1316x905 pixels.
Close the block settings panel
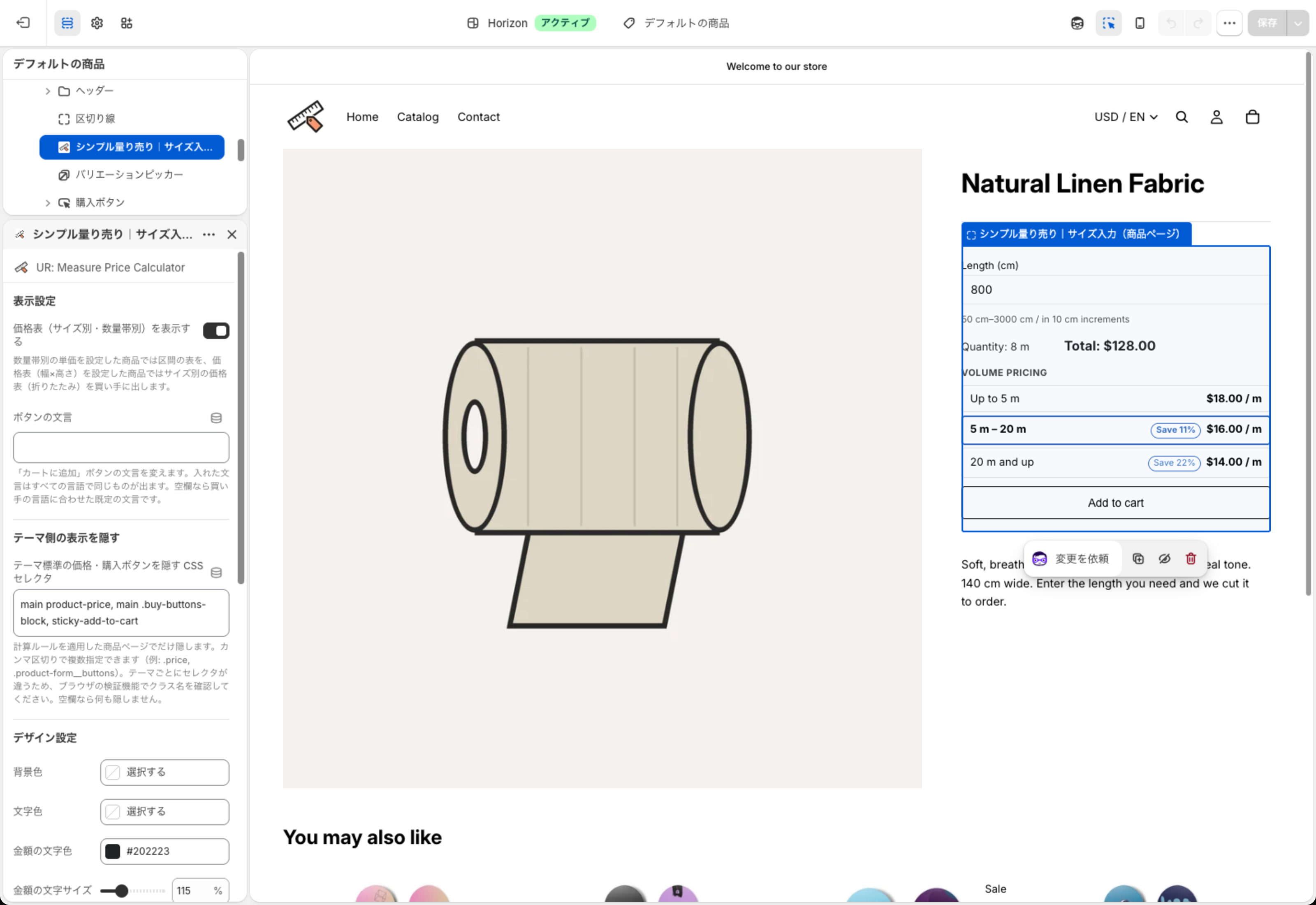(232, 234)
